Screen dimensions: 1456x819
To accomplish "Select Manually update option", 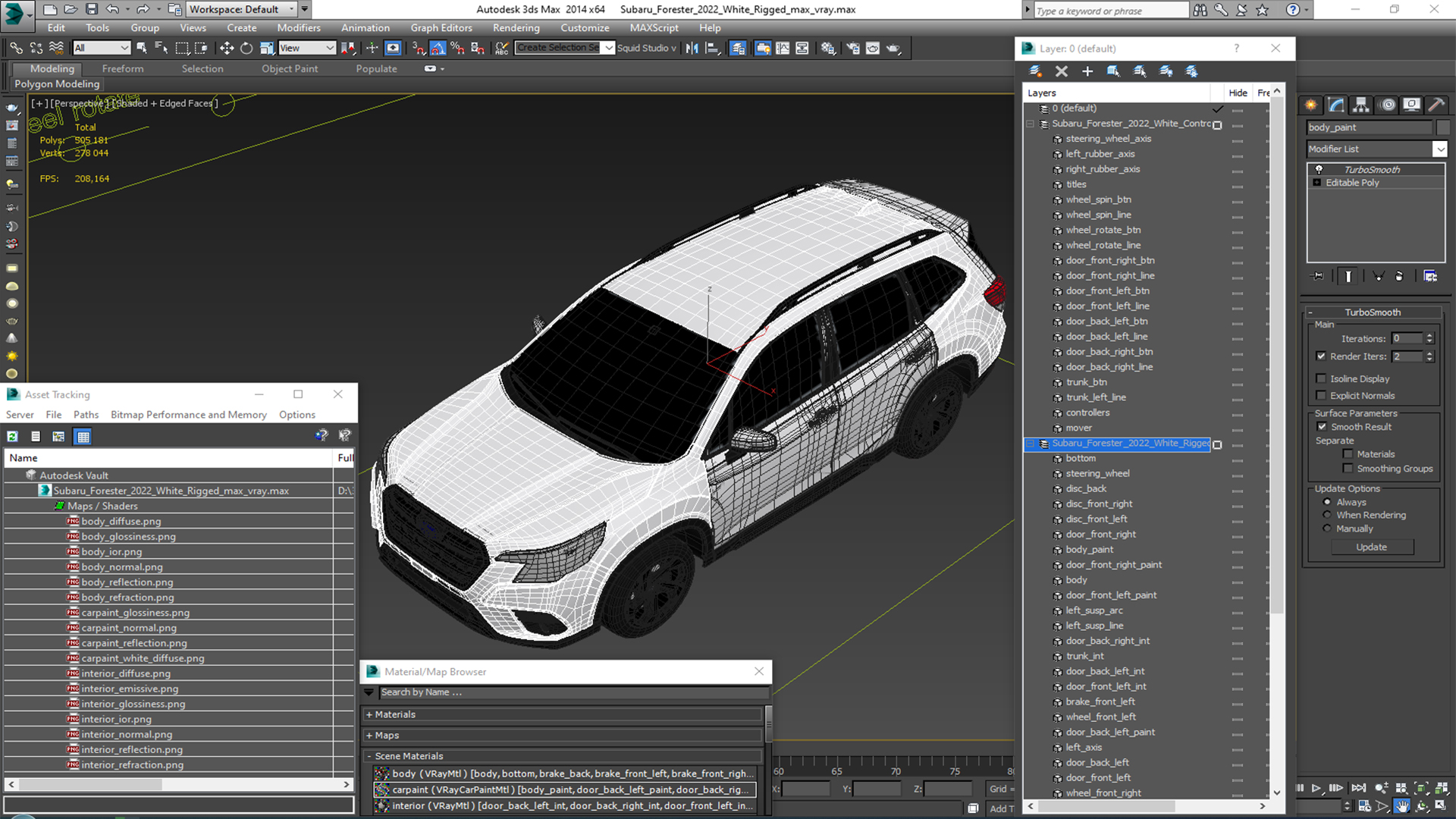I will pyautogui.click(x=1327, y=528).
